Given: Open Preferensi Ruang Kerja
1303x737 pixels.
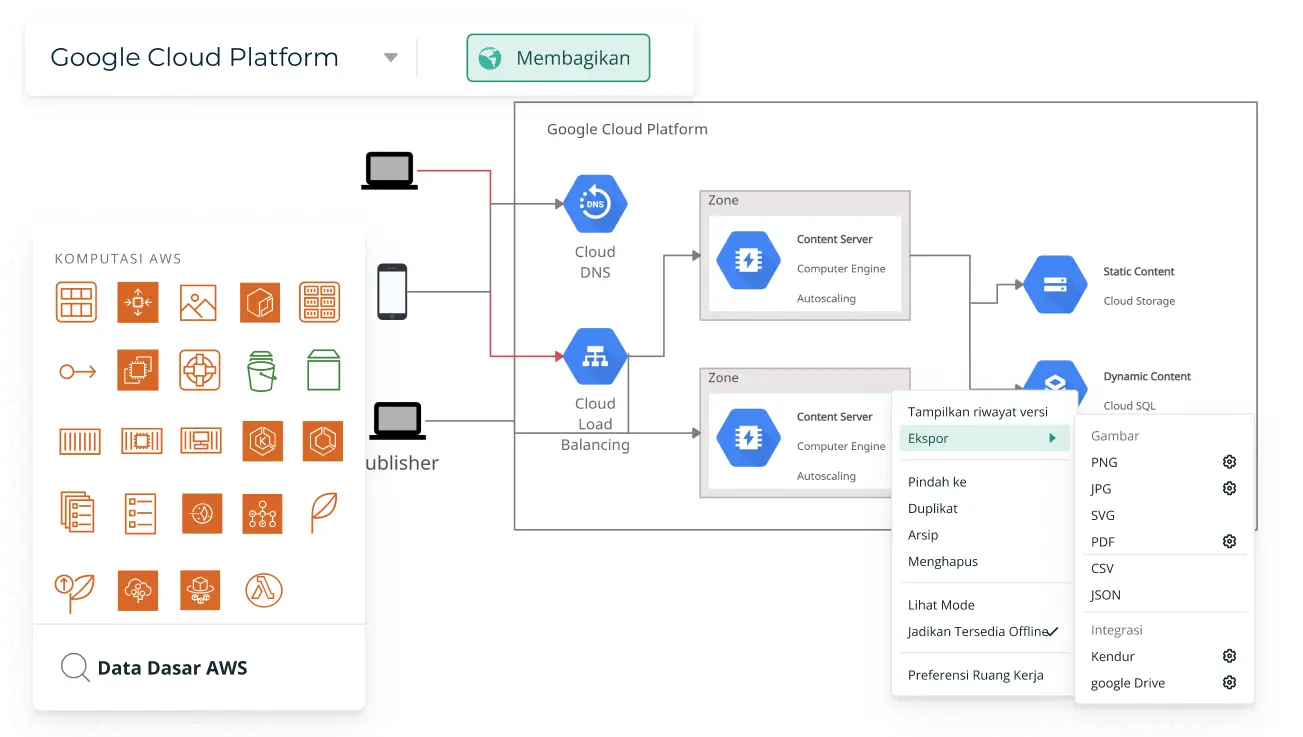Looking at the screenshot, I should pos(976,675).
